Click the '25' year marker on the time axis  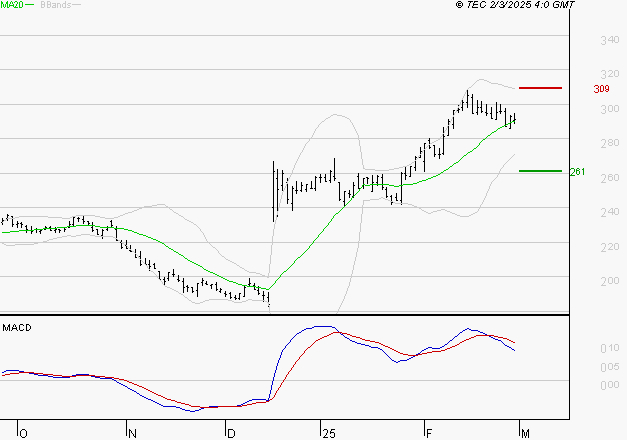click(x=328, y=433)
